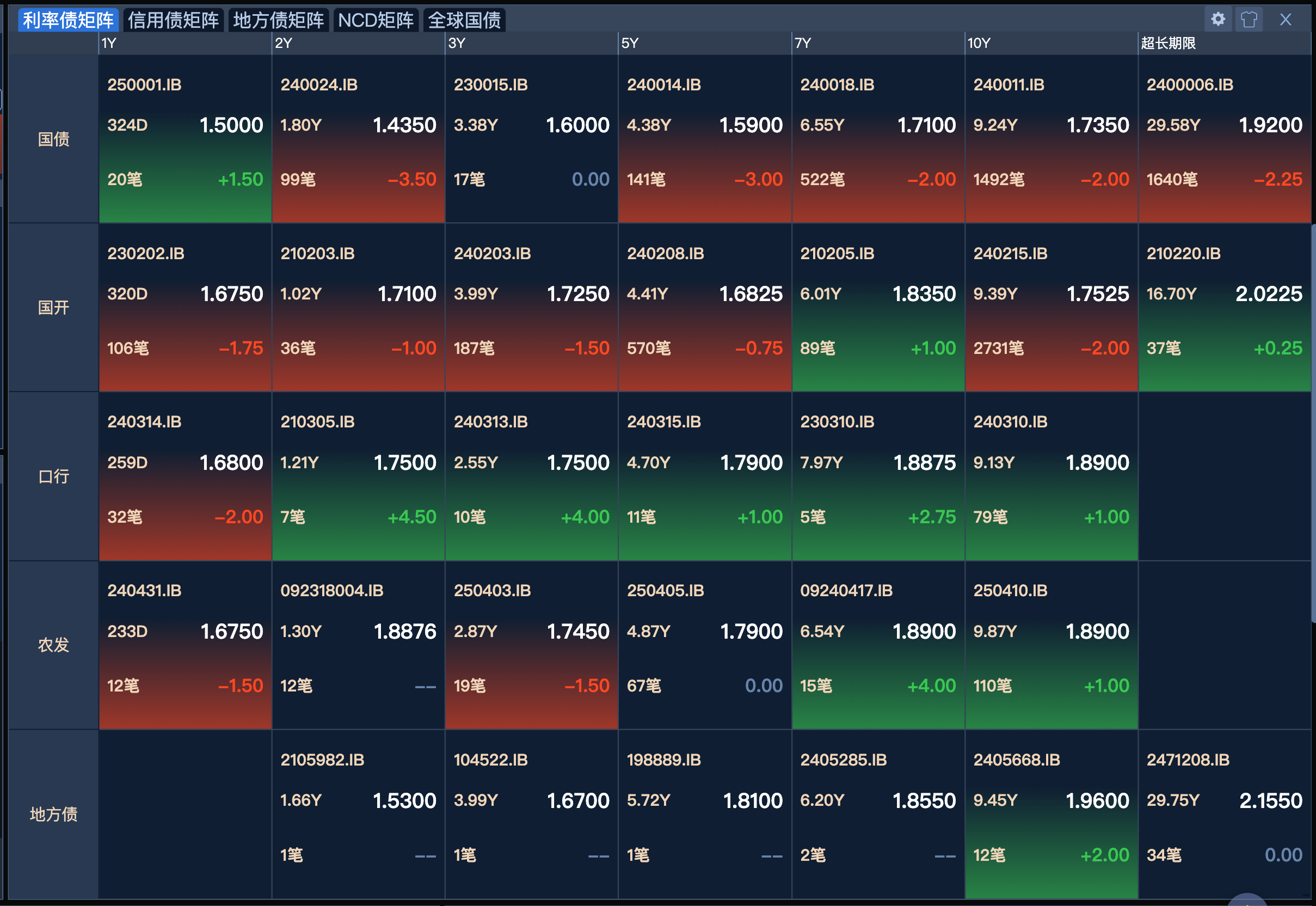Open matrix settings gear icon
The width and height of the screenshot is (1316, 906).
pos(1217,19)
